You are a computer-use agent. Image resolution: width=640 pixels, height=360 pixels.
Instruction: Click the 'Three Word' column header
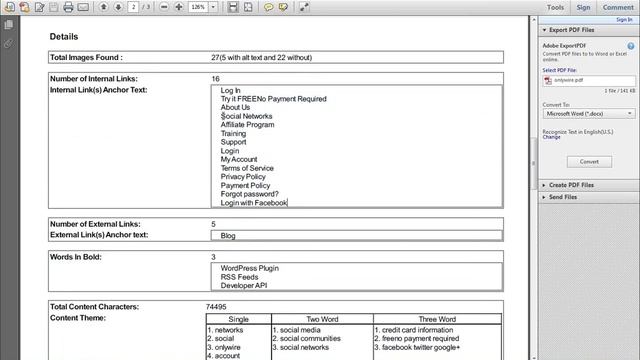(x=437, y=319)
